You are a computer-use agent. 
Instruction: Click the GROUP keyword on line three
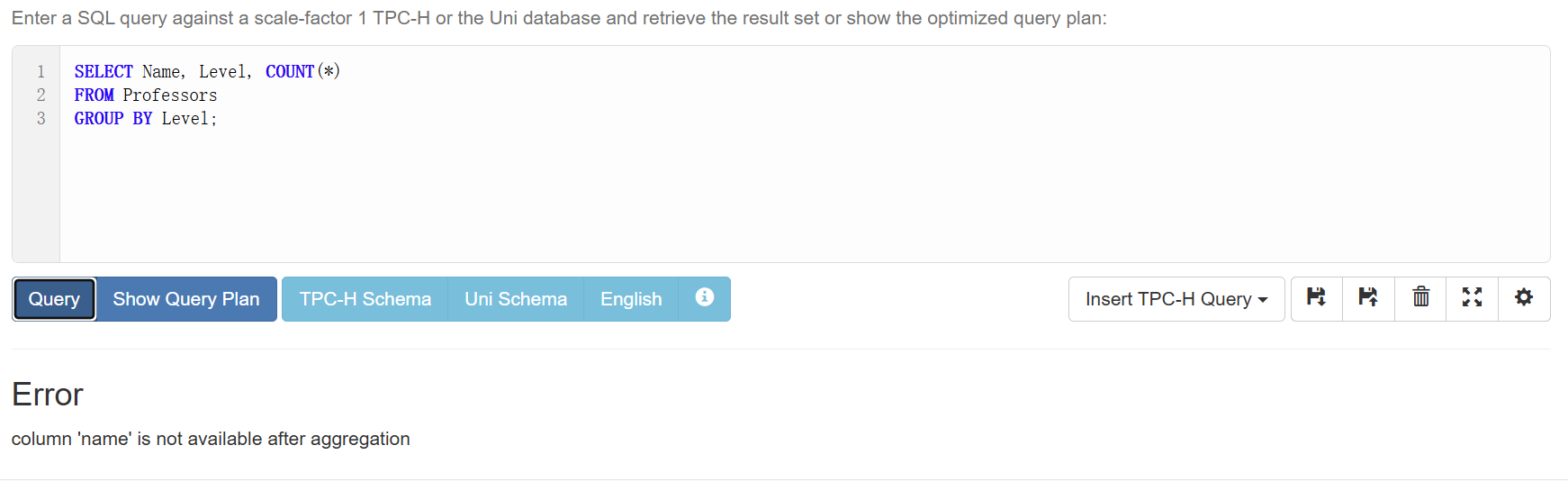(99, 118)
